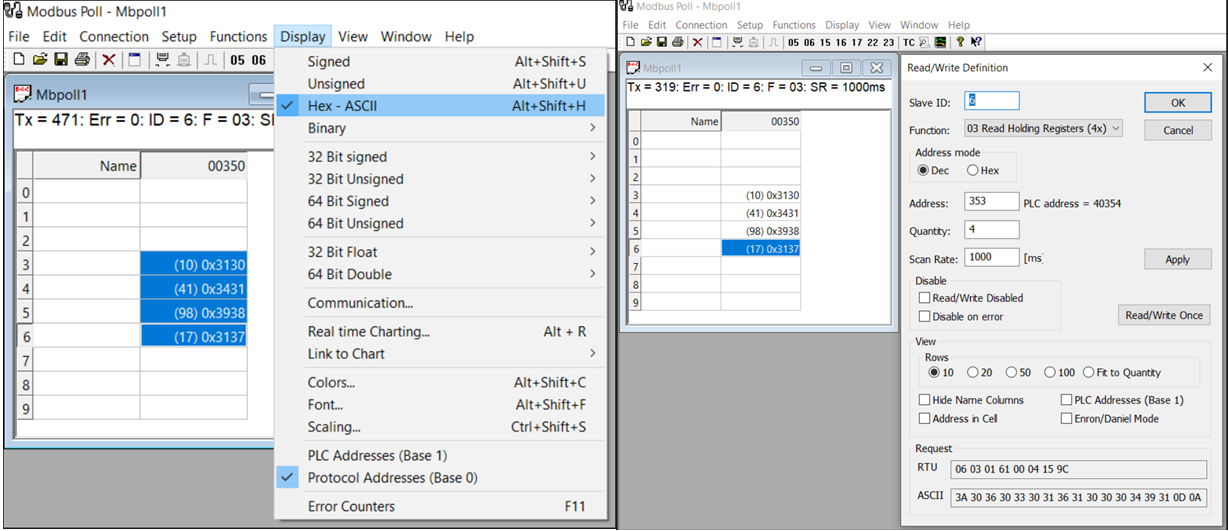Expand the 32 Bit Unsigned submenu
Image resolution: width=1228 pixels, height=531 pixels.
(440, 179)
